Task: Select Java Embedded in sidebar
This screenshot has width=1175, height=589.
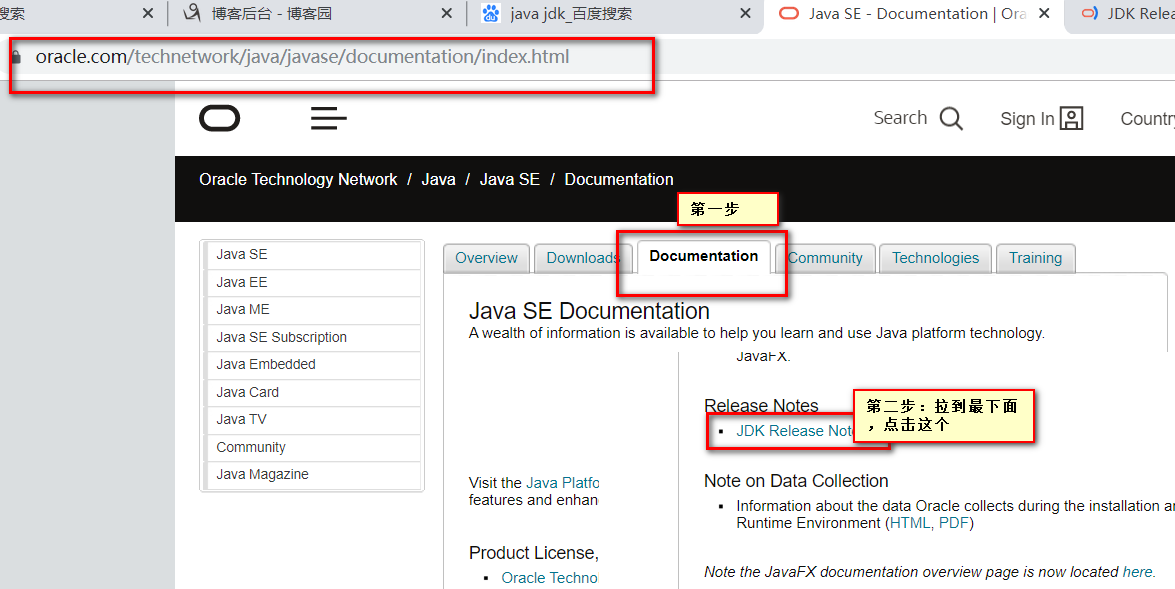Action: (312, 364)
